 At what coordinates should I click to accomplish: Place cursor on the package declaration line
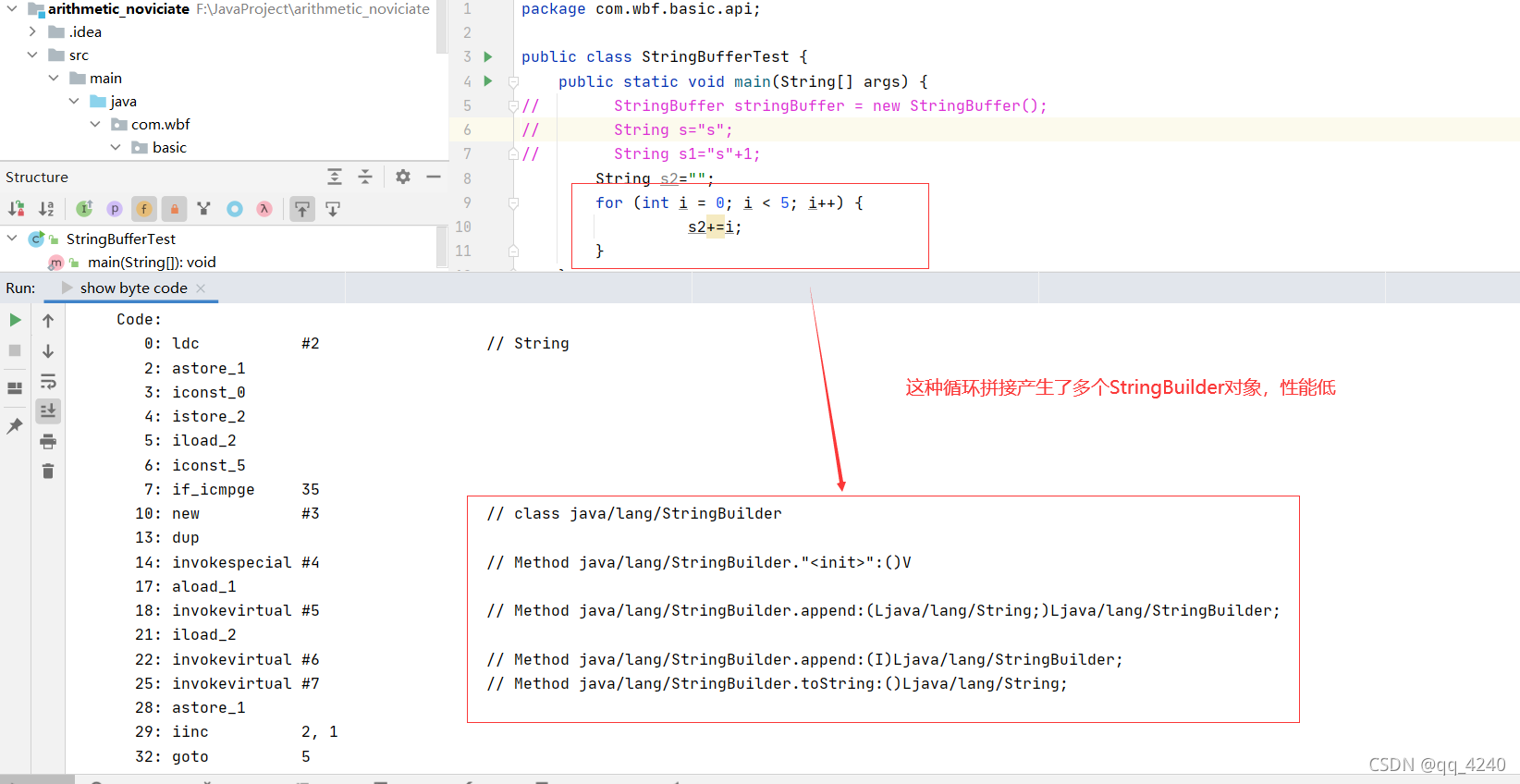pyautogui.click(x=641, y=9)
